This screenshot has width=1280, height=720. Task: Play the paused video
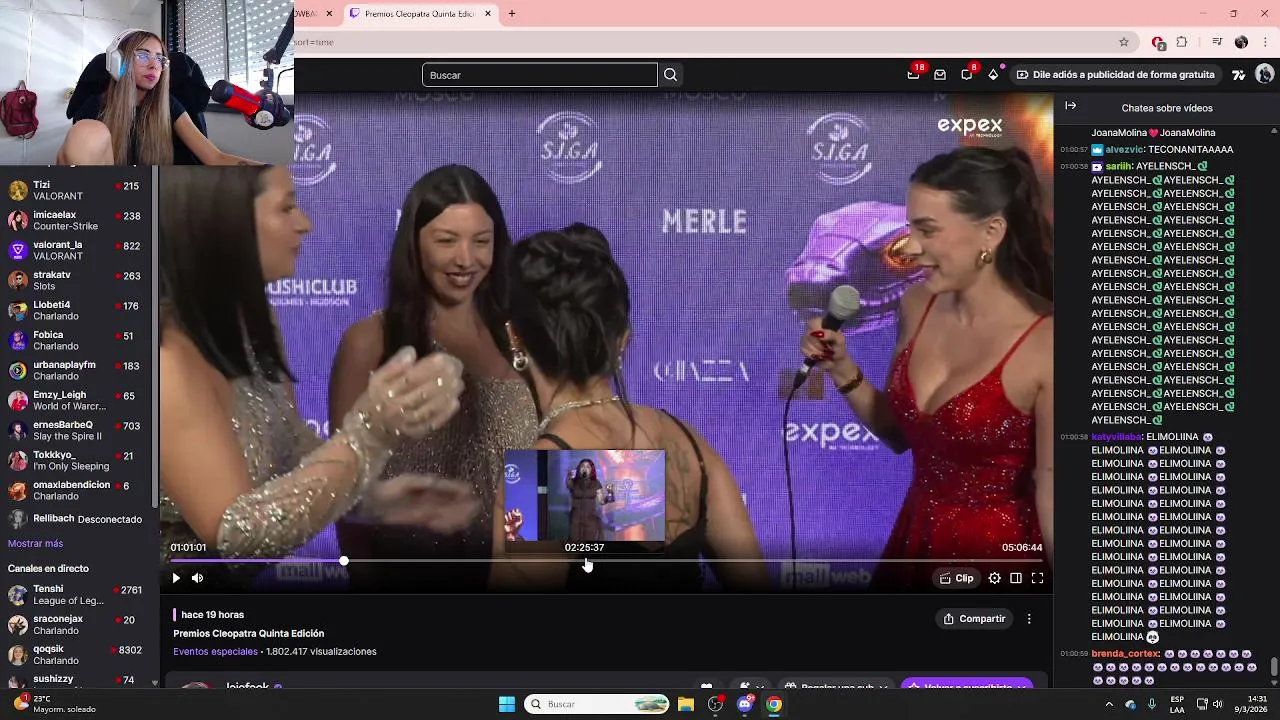click(176, 578)
